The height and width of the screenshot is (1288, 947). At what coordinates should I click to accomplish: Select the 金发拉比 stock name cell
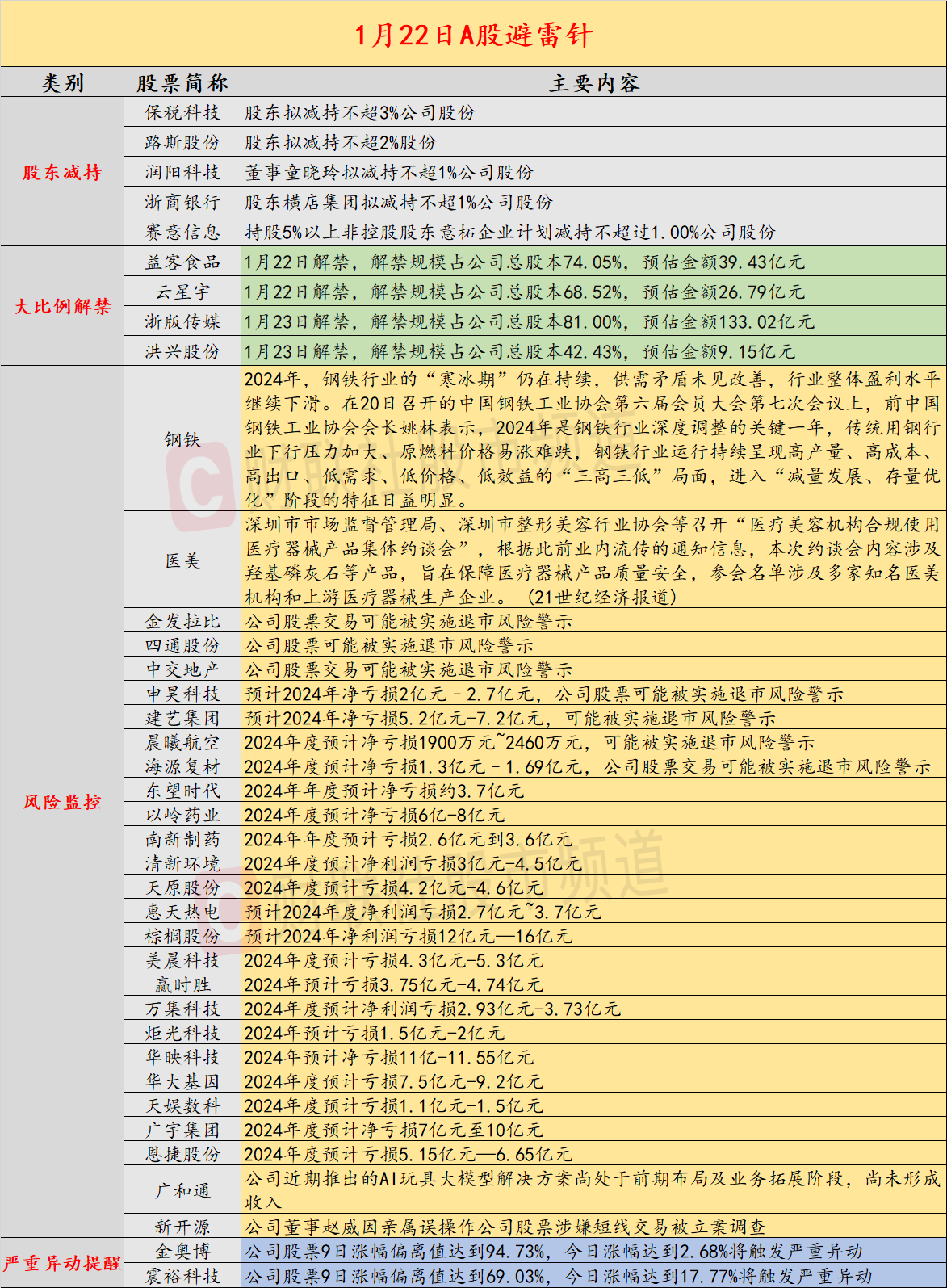[182, 621]
